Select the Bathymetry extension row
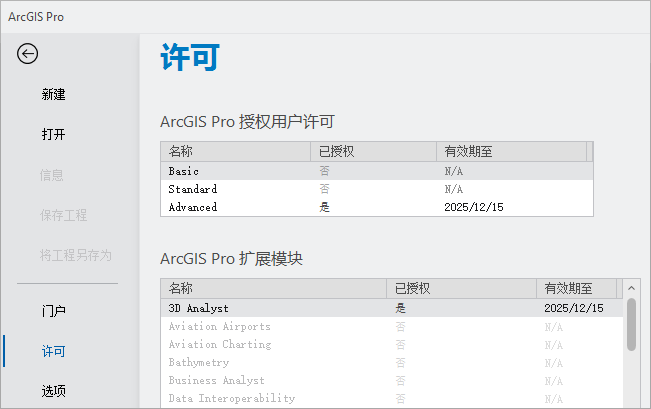Image resolution: width=651 pixels, height=409 pixels. click(392, 362)
